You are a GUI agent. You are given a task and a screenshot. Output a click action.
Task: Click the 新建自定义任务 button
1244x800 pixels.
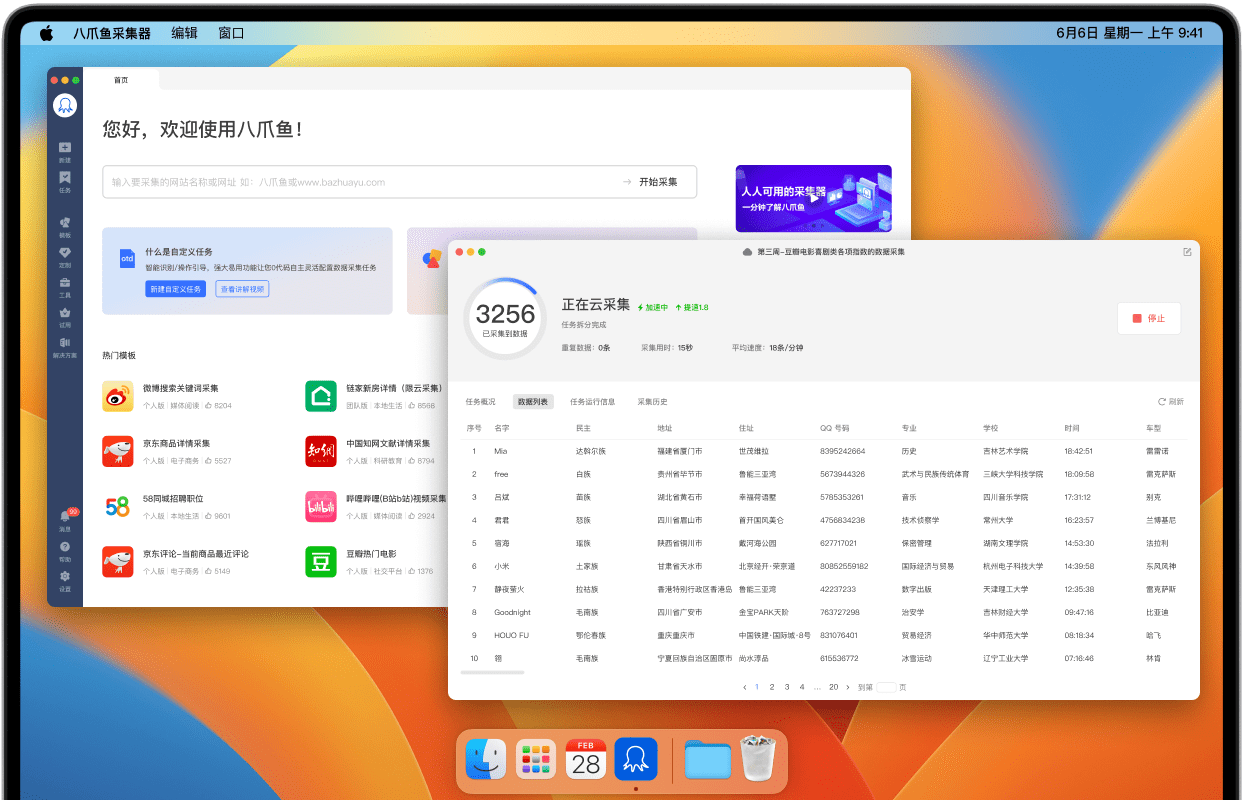[x=175, y=289]
